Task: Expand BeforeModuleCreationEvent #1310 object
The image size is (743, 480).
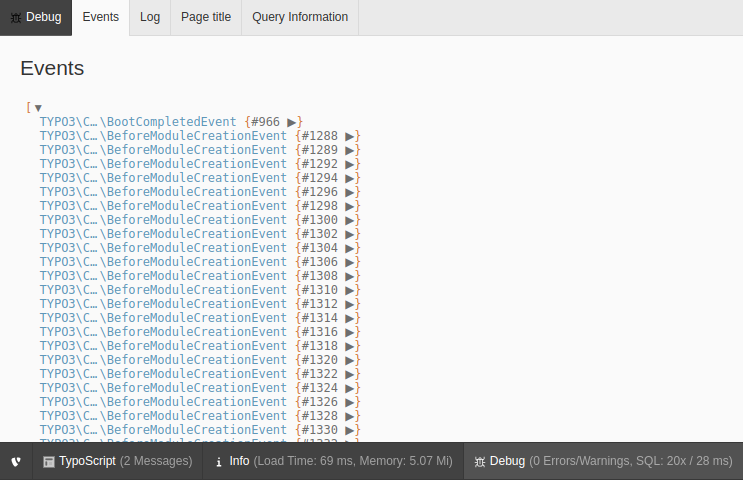Action: click(x=350, y=290)
